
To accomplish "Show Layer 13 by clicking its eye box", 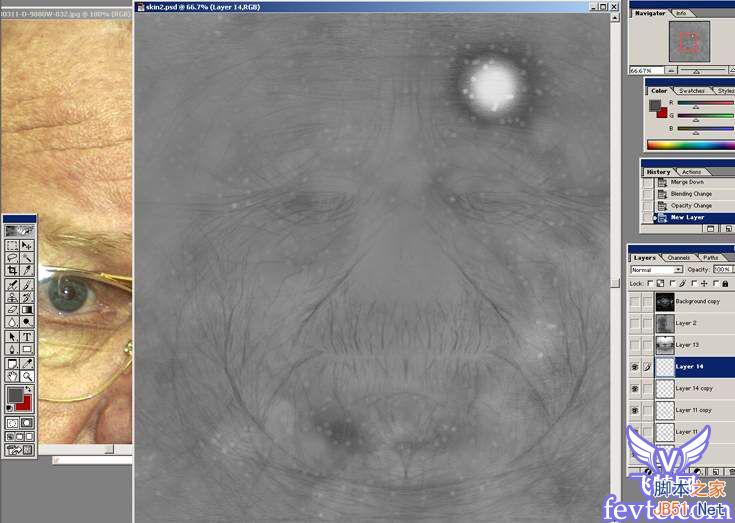I will (634, 345).
